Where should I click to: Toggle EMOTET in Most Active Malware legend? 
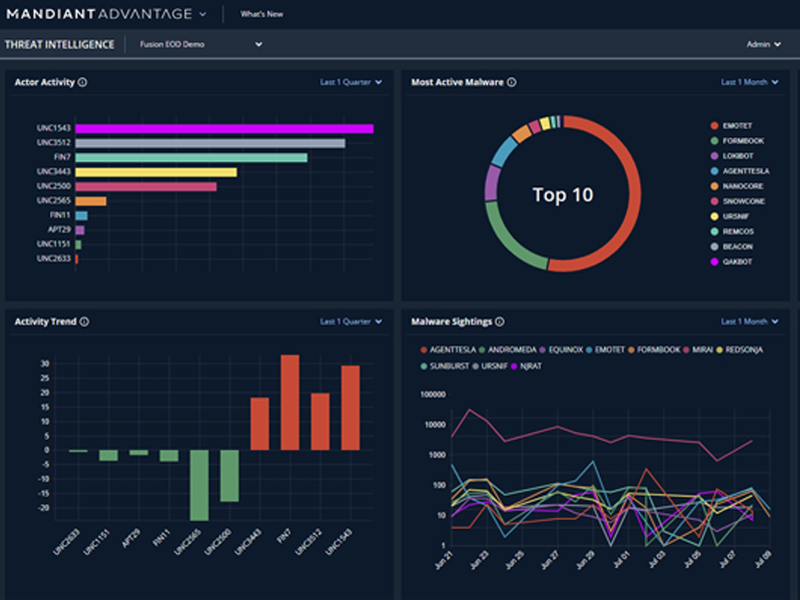(x=732, y=126)
